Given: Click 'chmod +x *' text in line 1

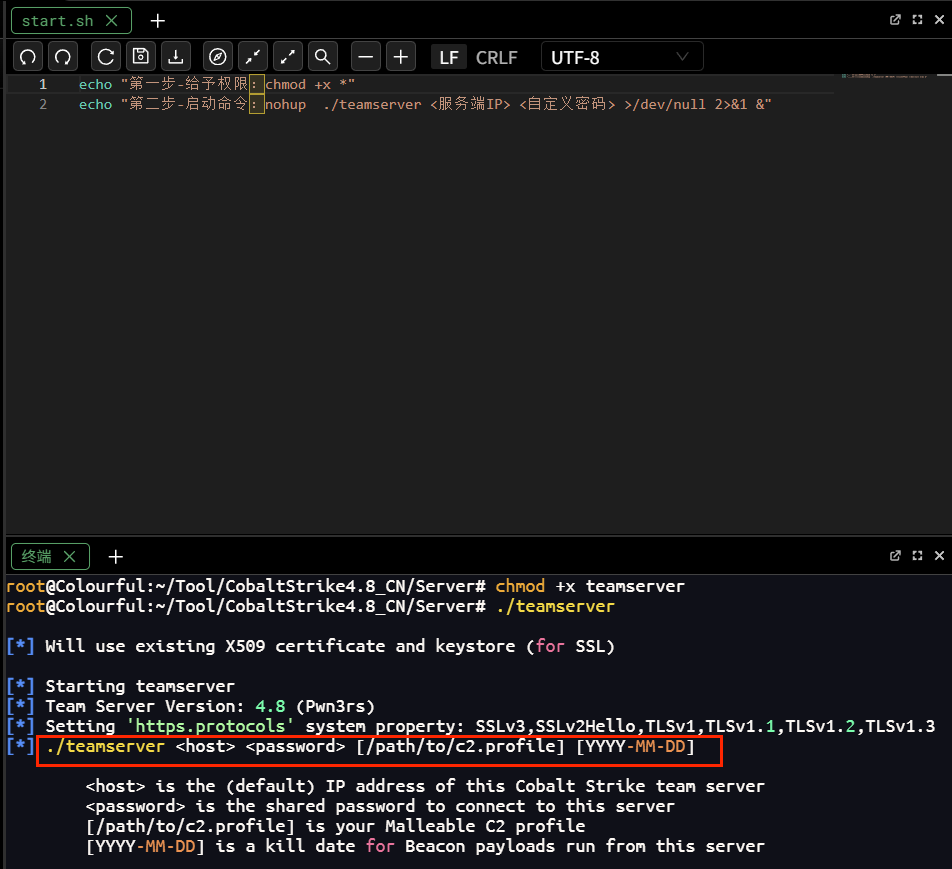Looking at the screenshot, I should pos(306,84).
